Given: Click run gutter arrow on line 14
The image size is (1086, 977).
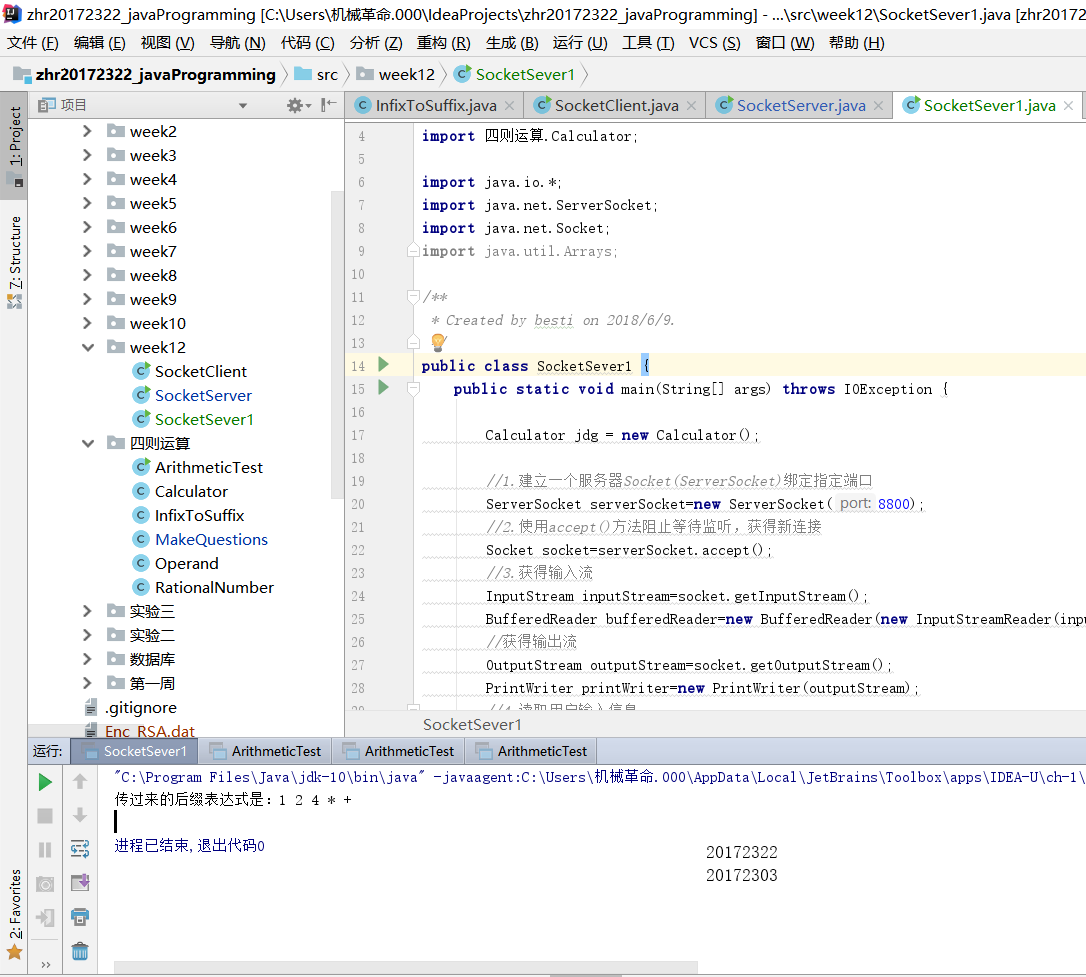Looking at the screenshot, I should pos(383,364).
